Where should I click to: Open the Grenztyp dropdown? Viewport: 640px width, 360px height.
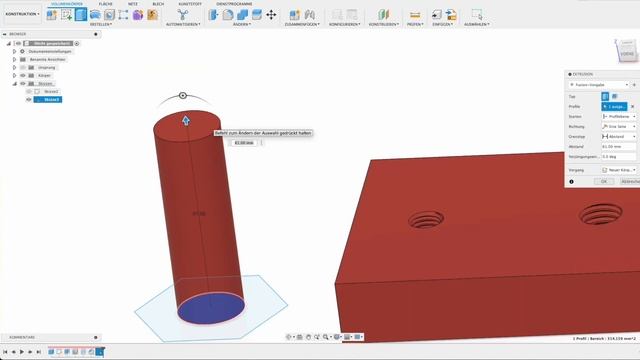(x=619, y=136)
